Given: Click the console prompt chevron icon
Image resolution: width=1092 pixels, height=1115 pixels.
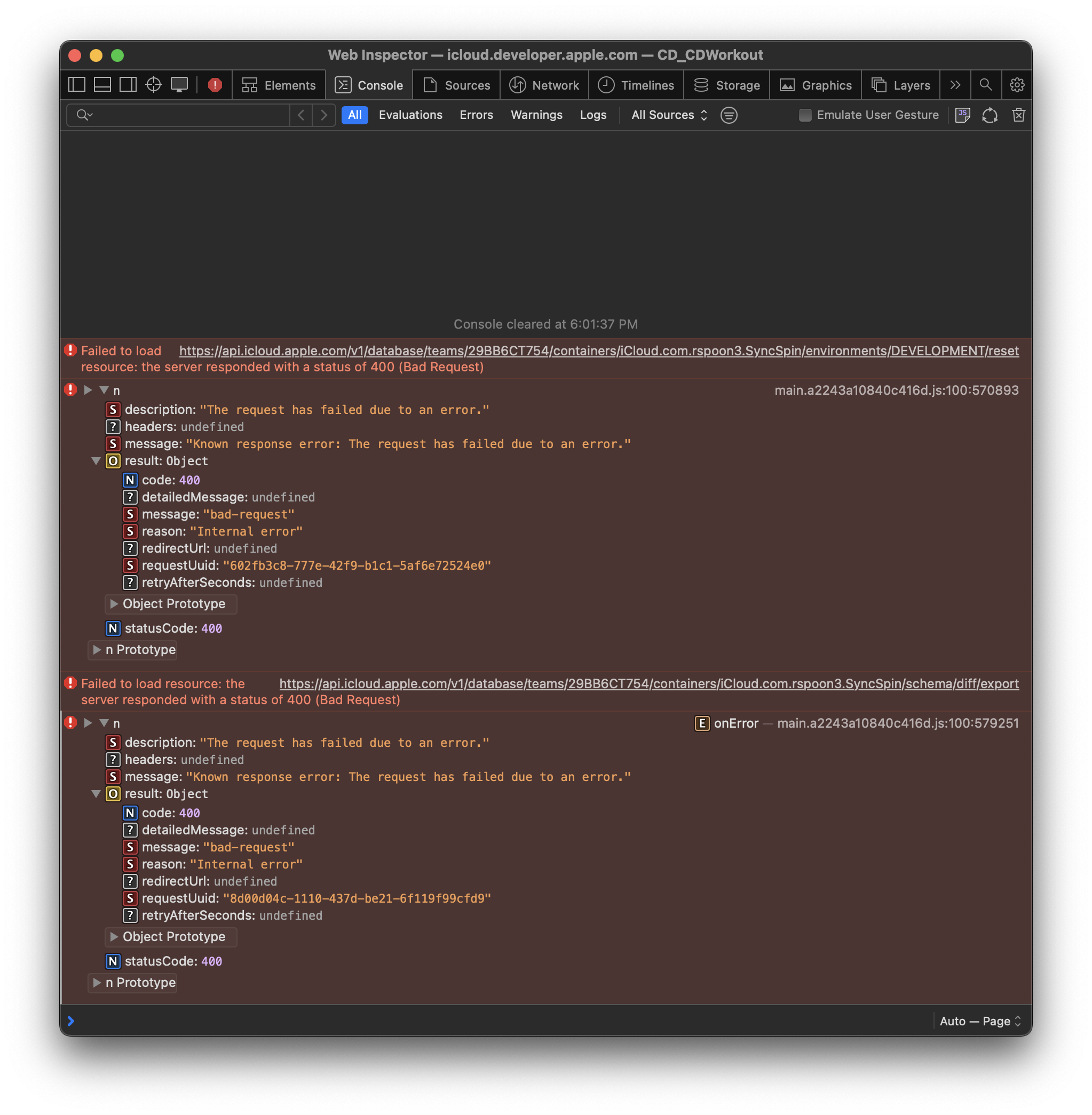Looking at the screenshot, I should click(71, 1021).
